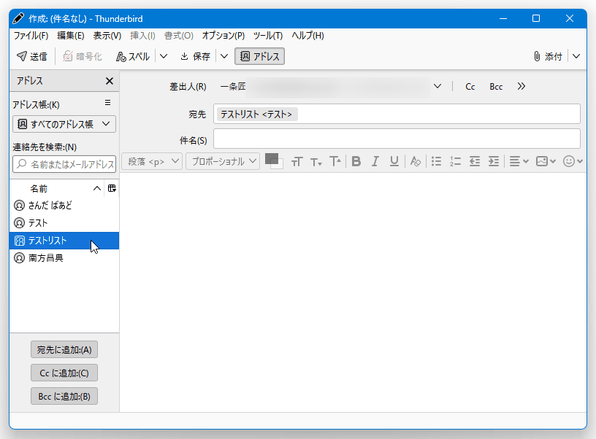The height and width of the screenshot is (439, 596).
Task: Insert a numbered list
Action: (455, 162)
